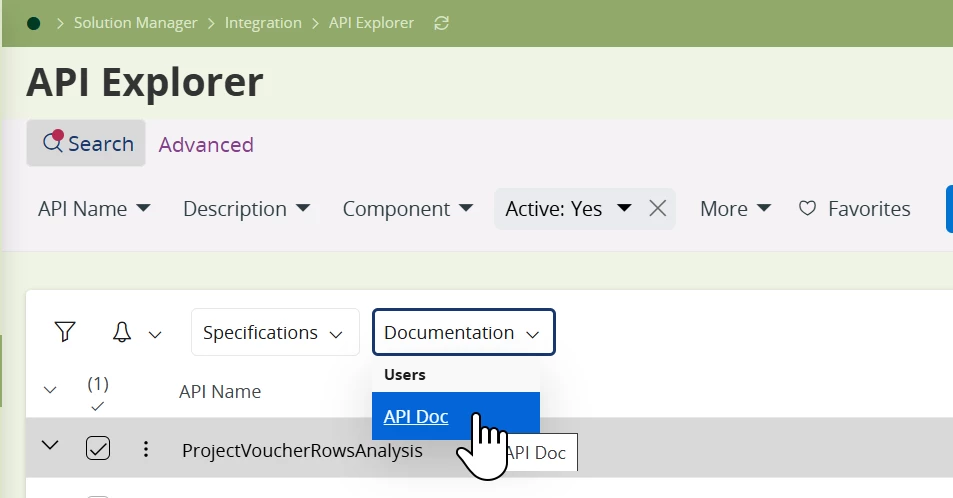Click the Search button
Image resolution: width=953 pixels, height=498 pixels.
86,143
